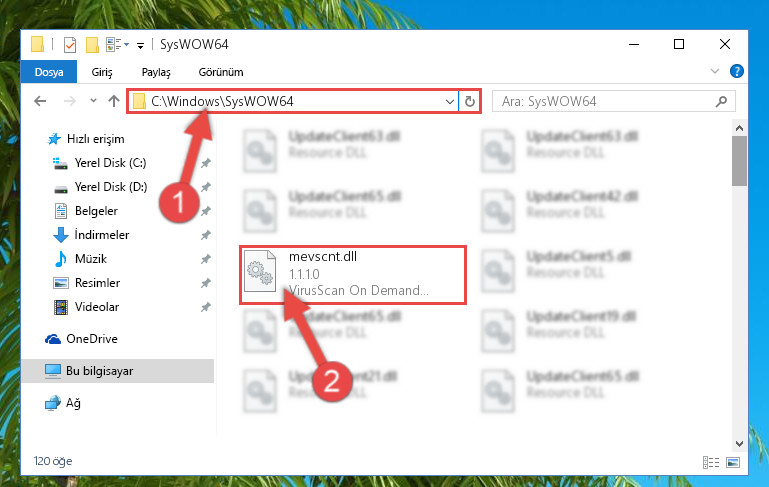Expand the address bar history dropdown
This screenshot has height=487, width=769.
click(x=449, y=102)
